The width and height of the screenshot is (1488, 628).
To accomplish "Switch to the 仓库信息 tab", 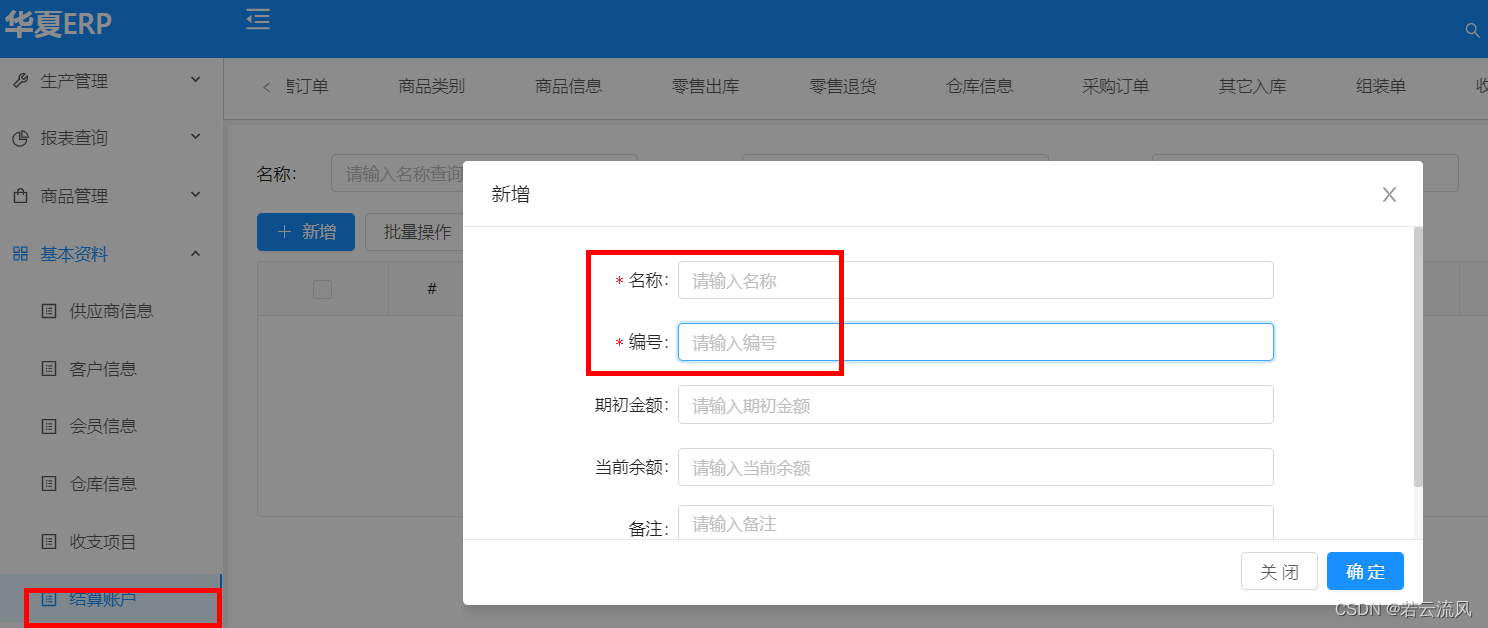I will click(980, 86).
